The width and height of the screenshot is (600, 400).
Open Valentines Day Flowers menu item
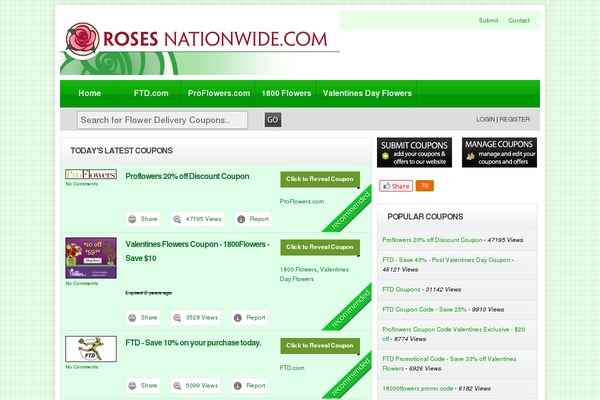[367, 93]
